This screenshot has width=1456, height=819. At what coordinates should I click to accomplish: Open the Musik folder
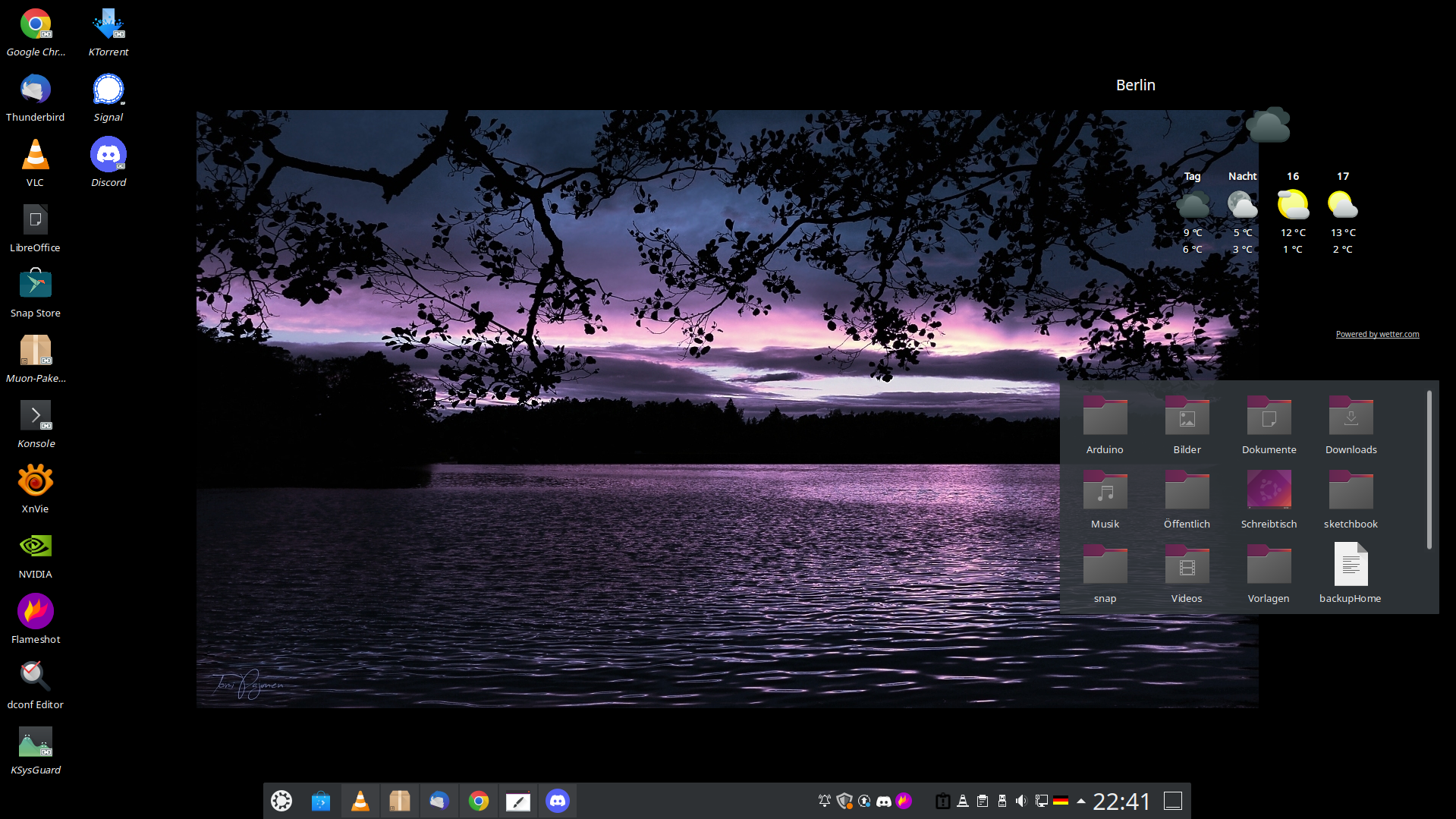coord(1105,499)
